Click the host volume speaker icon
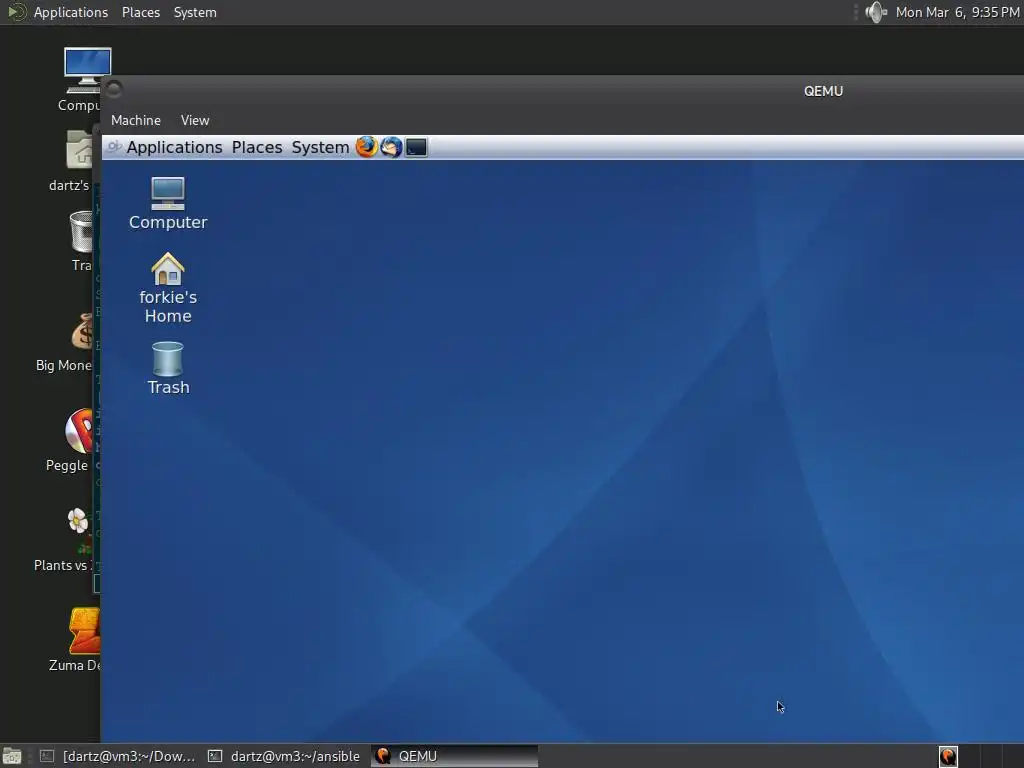Image resolution: width=1024 pixels, height=768 pixels. [875, 12]
